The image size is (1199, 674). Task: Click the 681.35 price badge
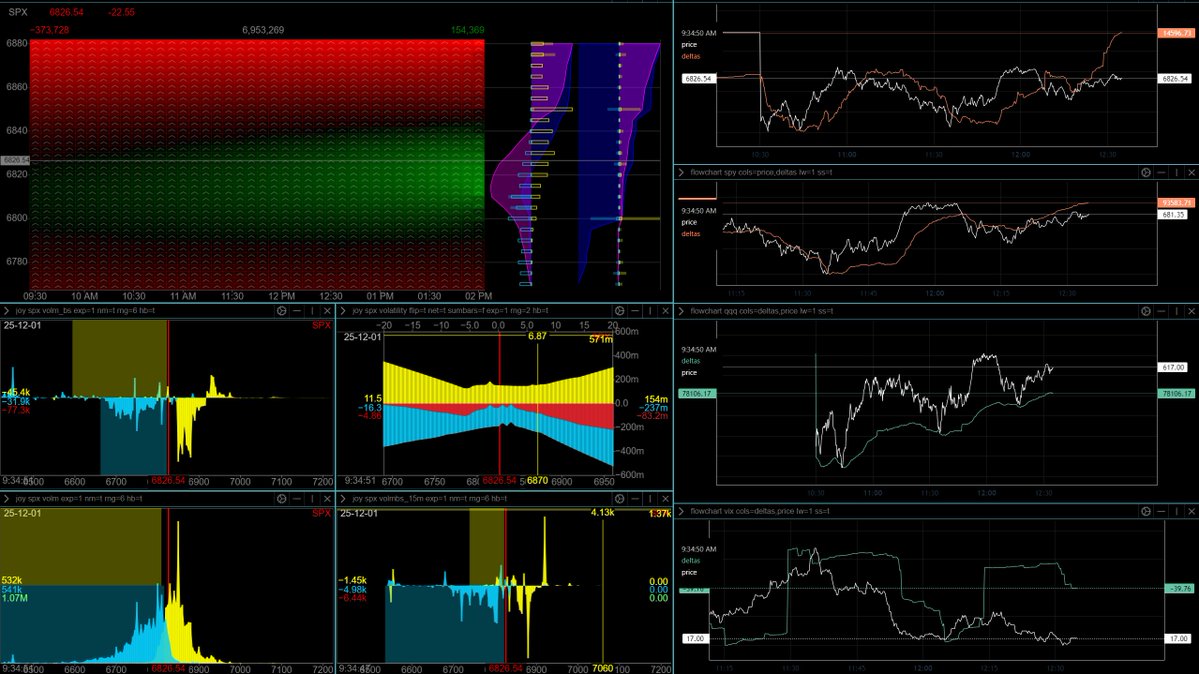pyautogui.click(x=1174, y=215)
